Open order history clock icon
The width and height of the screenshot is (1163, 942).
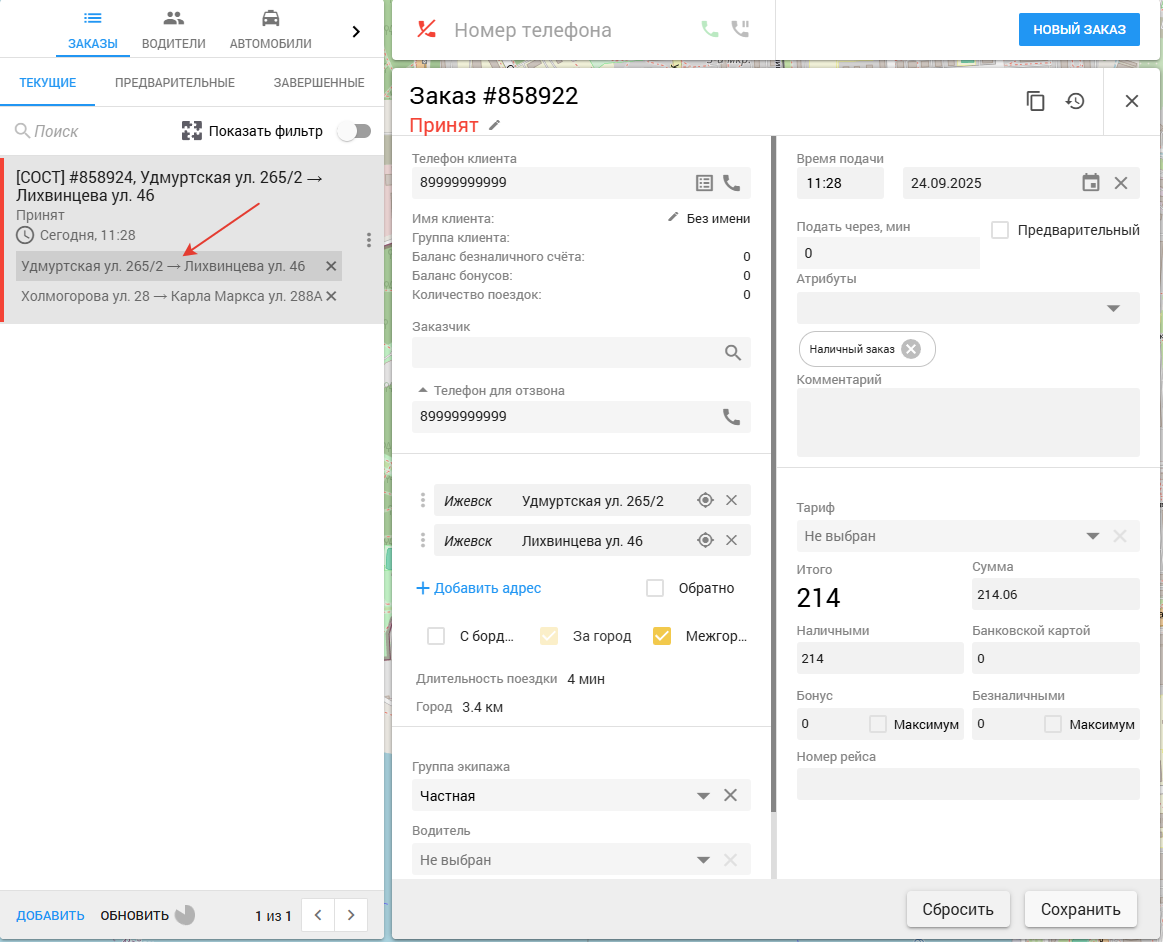tap(1075, 101)
